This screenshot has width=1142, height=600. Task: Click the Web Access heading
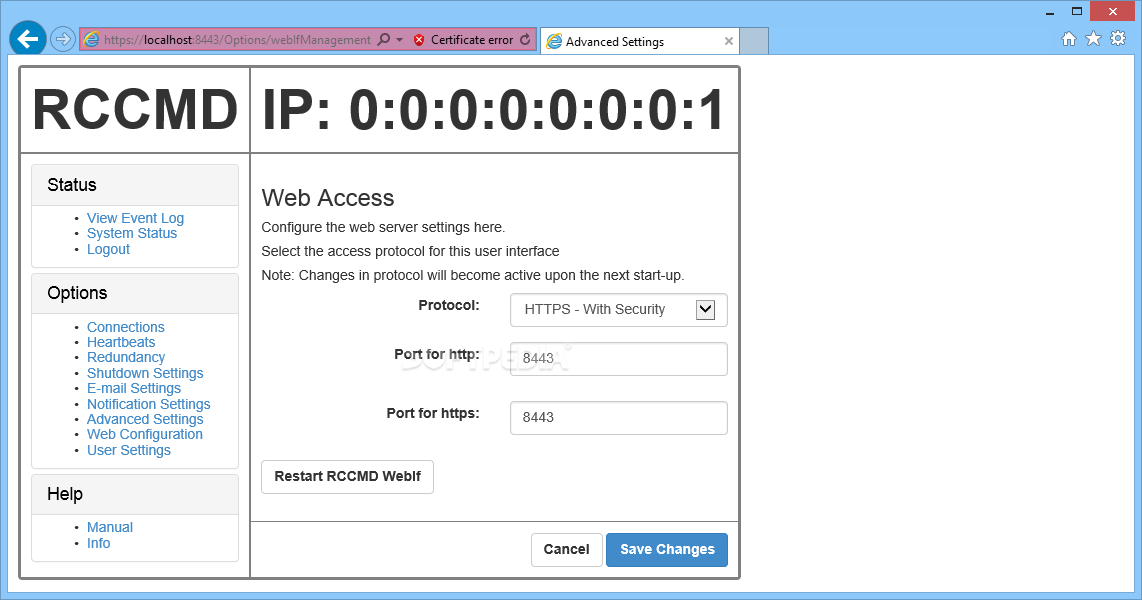click(328, 198)
